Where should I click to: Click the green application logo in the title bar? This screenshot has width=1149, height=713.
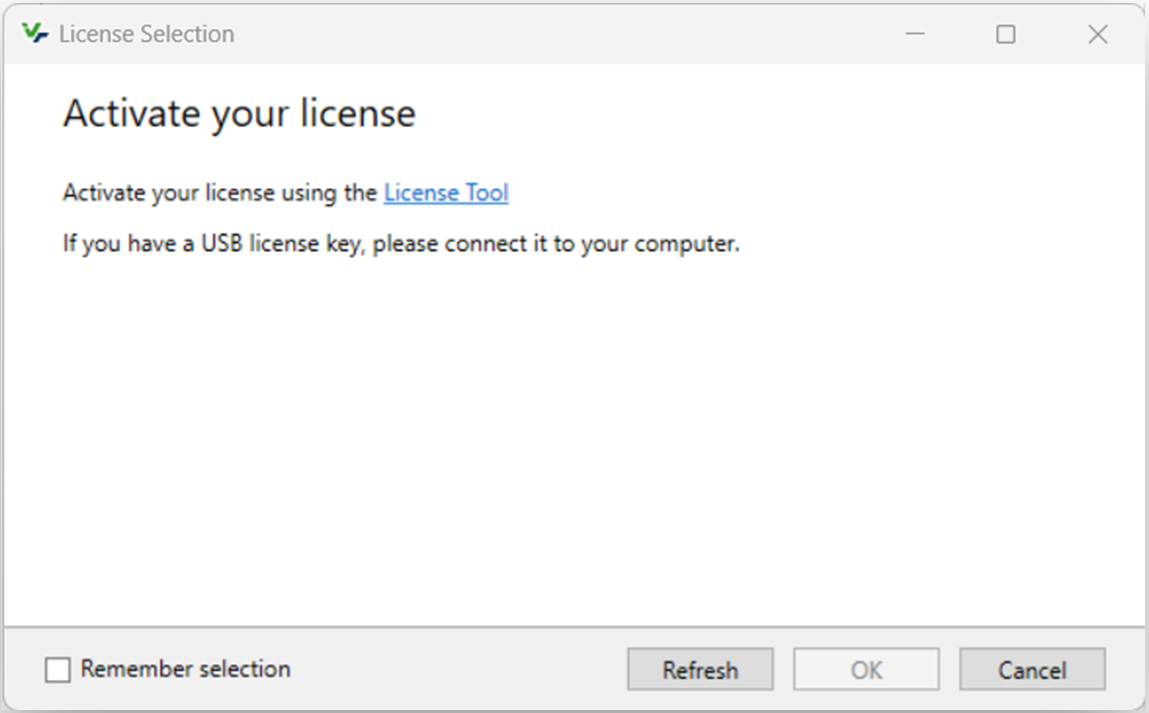37,33
